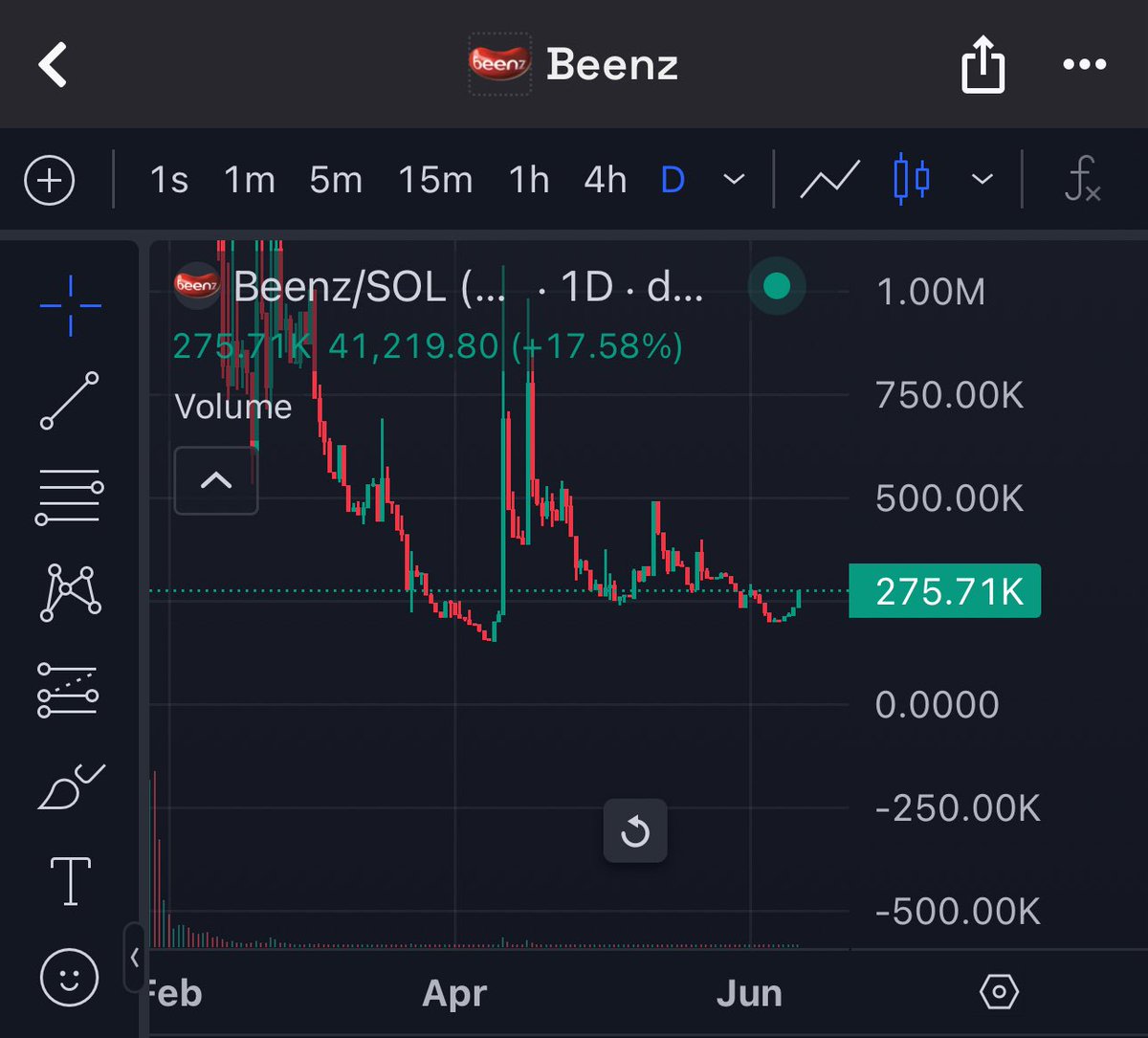1148x1038 pixels.
Task: Collapse the Volume indicator panel
Action: pyautogui.click(x=215, y=481)
